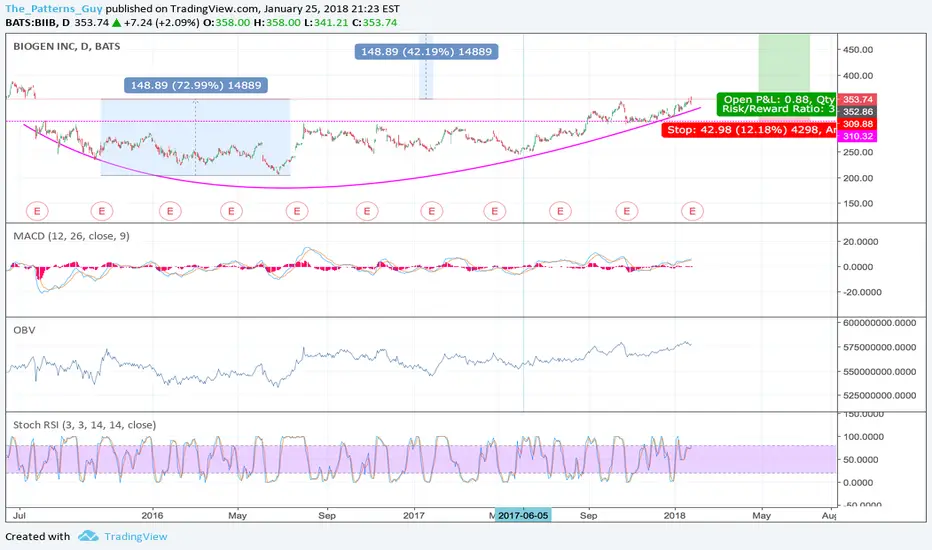Screen dimensions: 932x550
Task: Click the red Stop: 42.98 label
Action: click(x=749, y=130)
